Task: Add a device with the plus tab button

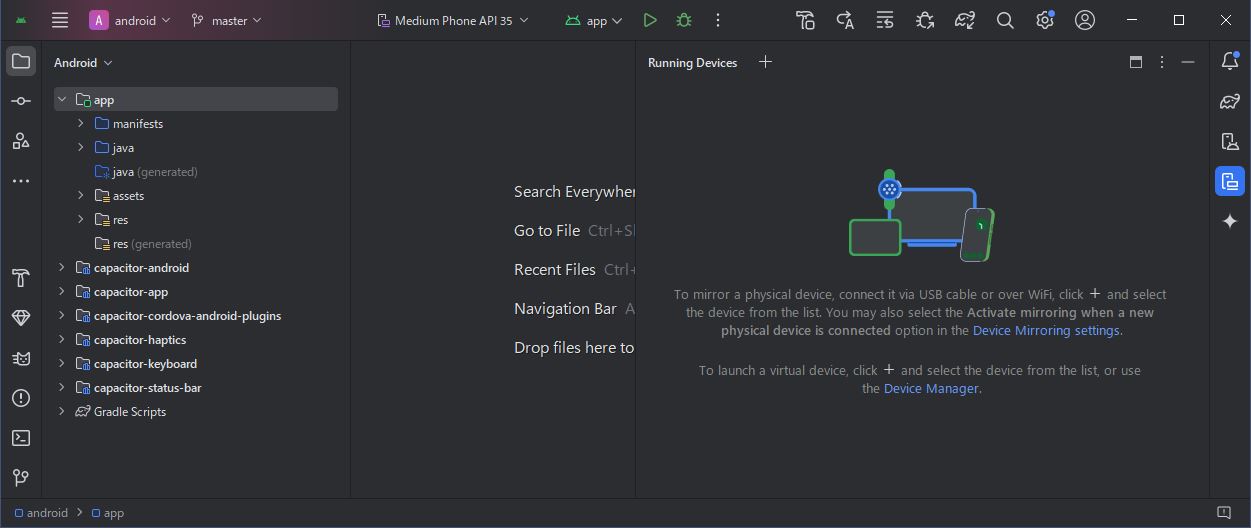Action: point(765,62)
